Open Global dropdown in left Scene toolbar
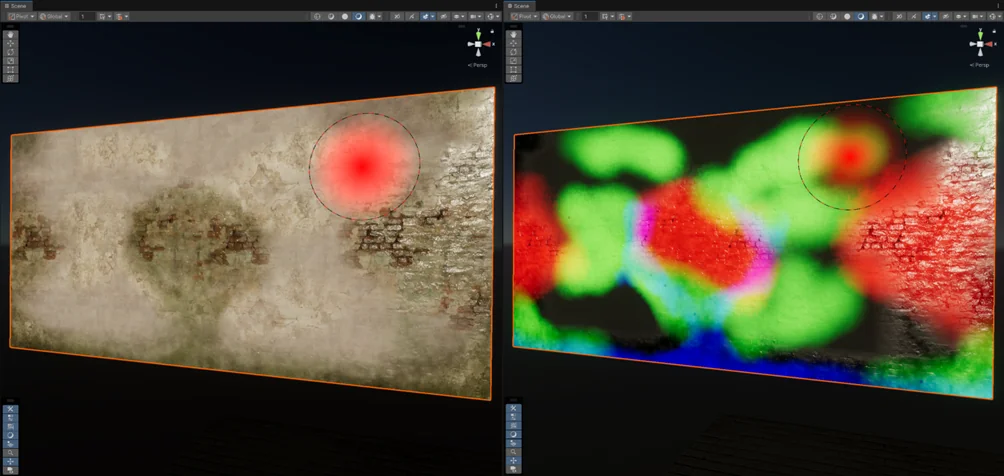The height and width of the screenshot is (476, 1004). point(54,16)
